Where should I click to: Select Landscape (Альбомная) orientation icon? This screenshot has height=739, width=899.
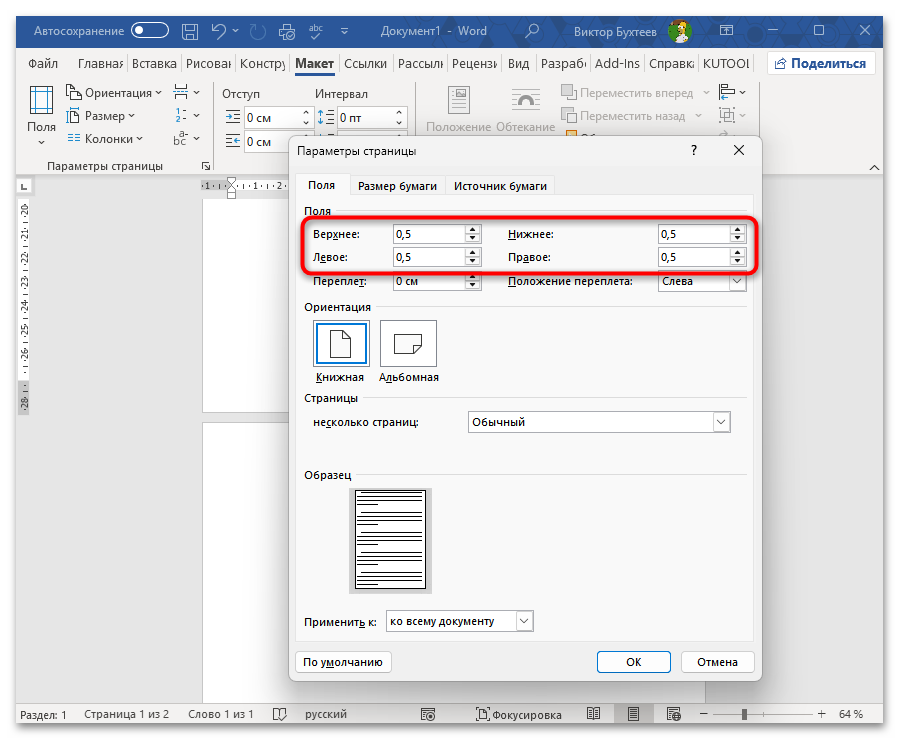pos(408,345)
